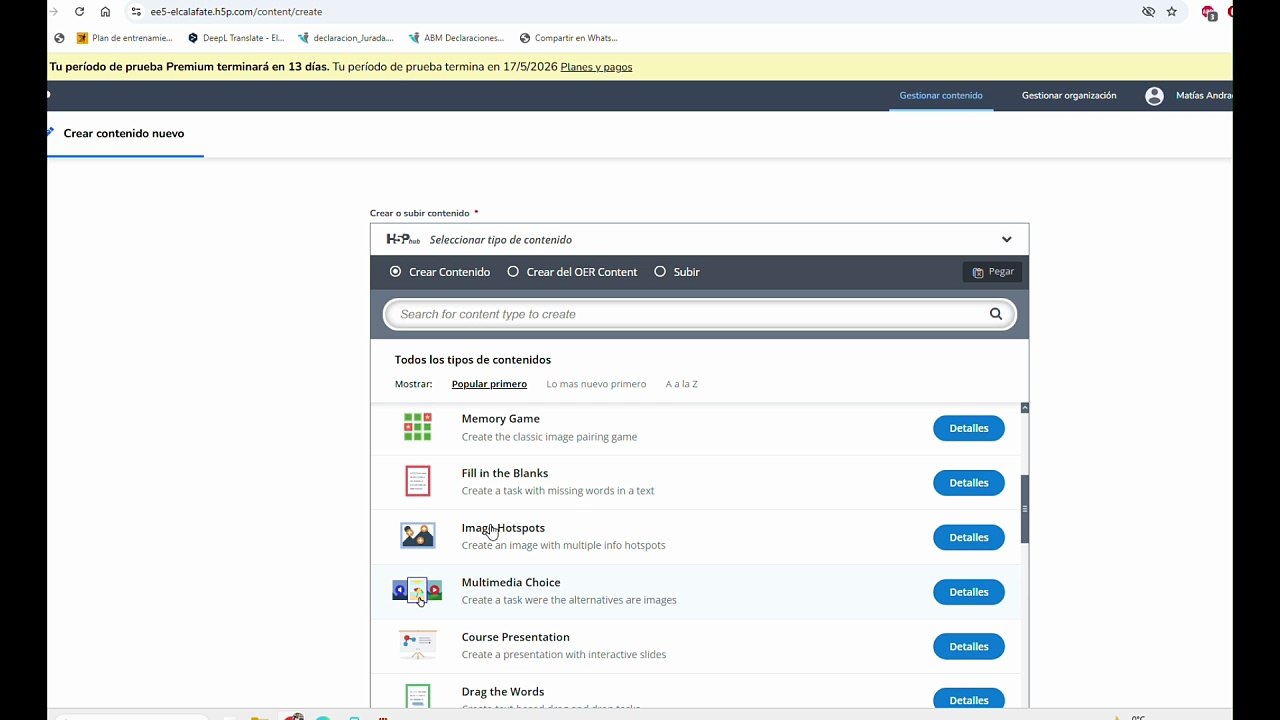The image size is (1280, 720).
Task: Click the Pegar button
Action: [993, 272]
